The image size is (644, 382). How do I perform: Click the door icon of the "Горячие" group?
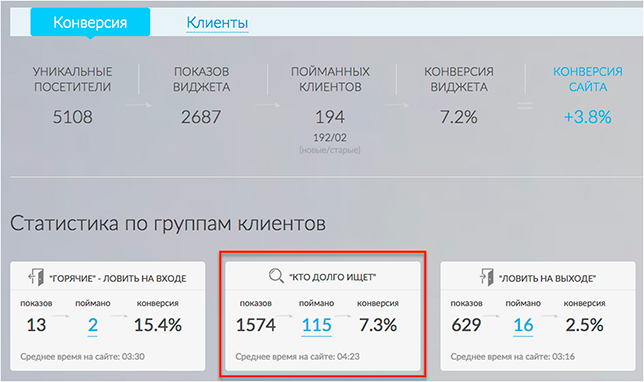[x=36, y=277]
